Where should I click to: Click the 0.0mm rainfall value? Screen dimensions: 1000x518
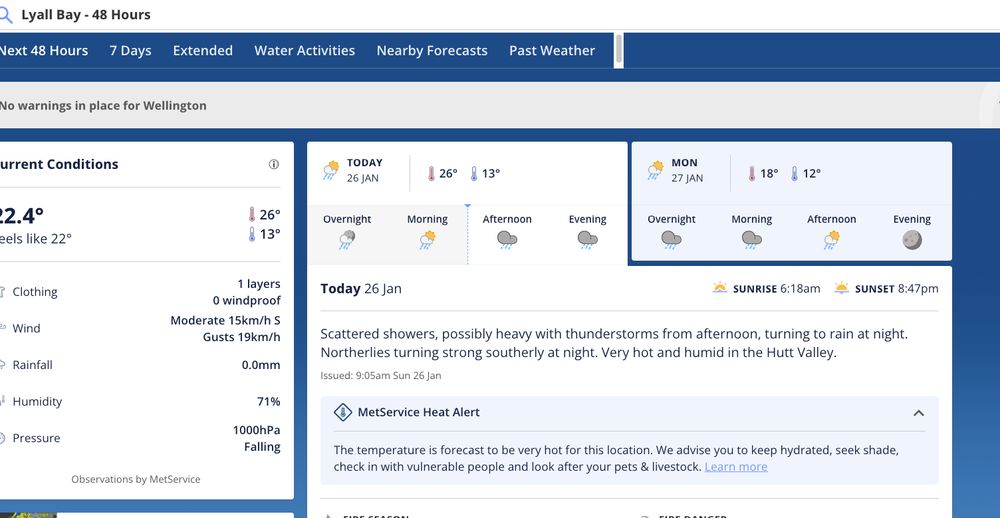click(261, 365)
